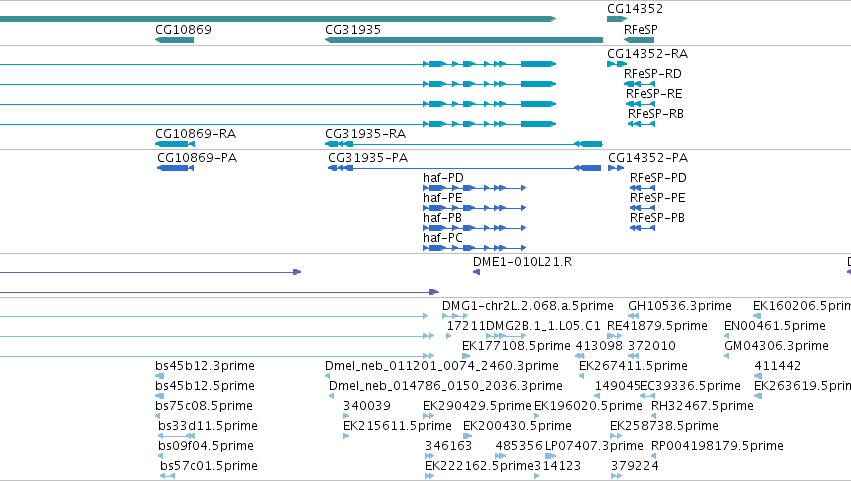The width and height of the screenshot is (851, 481).
Task: Select the GM04306.3prime EST label
Action: [776, 346]
